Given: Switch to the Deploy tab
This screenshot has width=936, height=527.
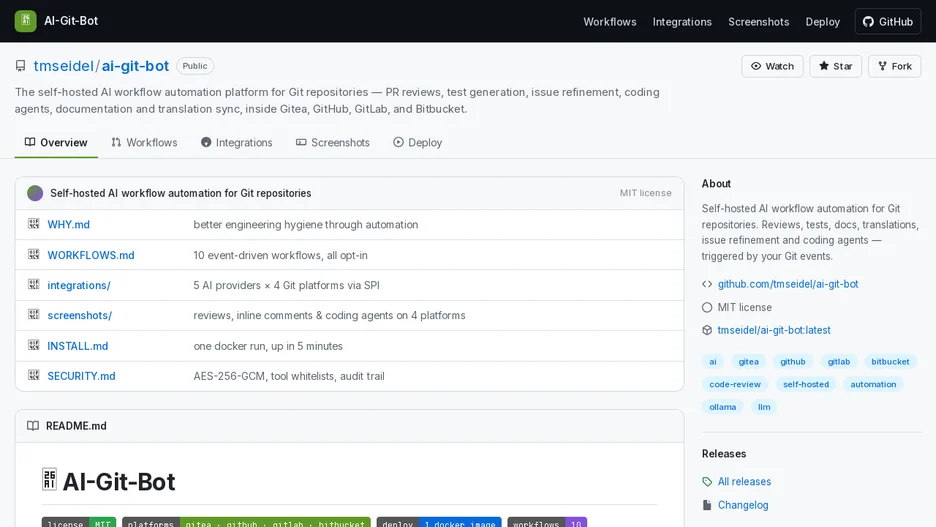Looking at the screenshot, I should 418,143.
